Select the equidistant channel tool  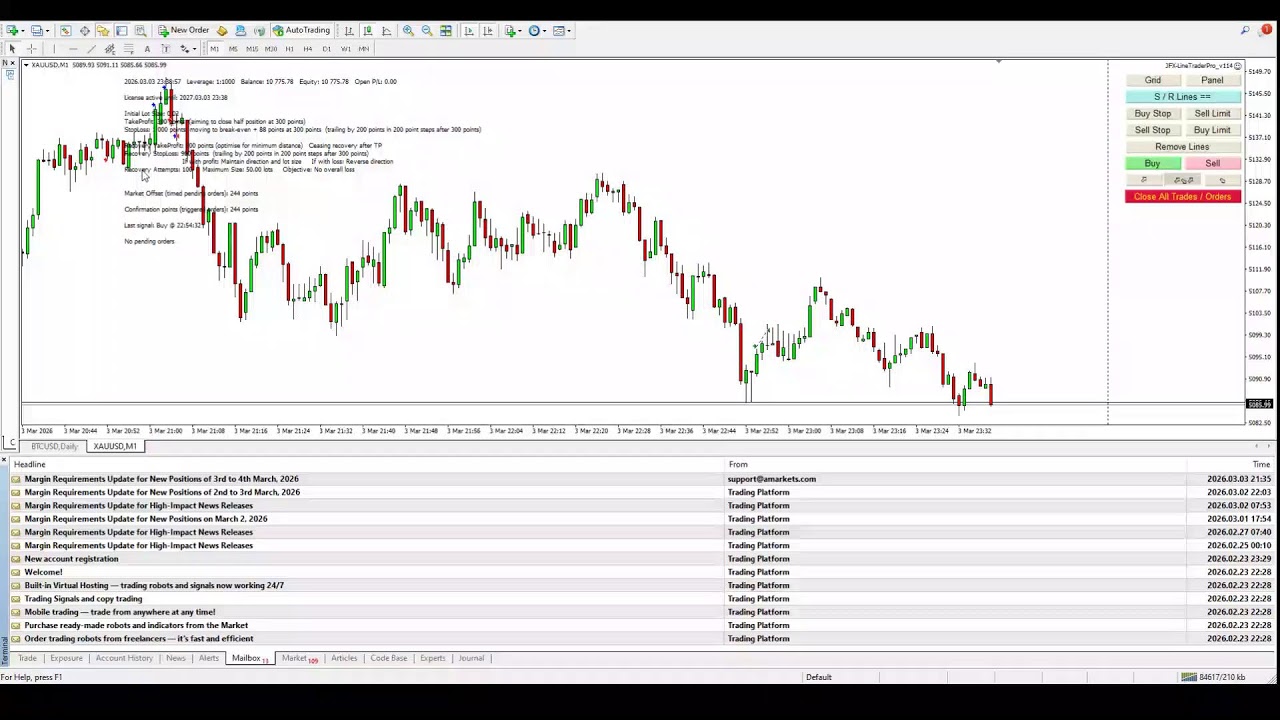(110, 49)
